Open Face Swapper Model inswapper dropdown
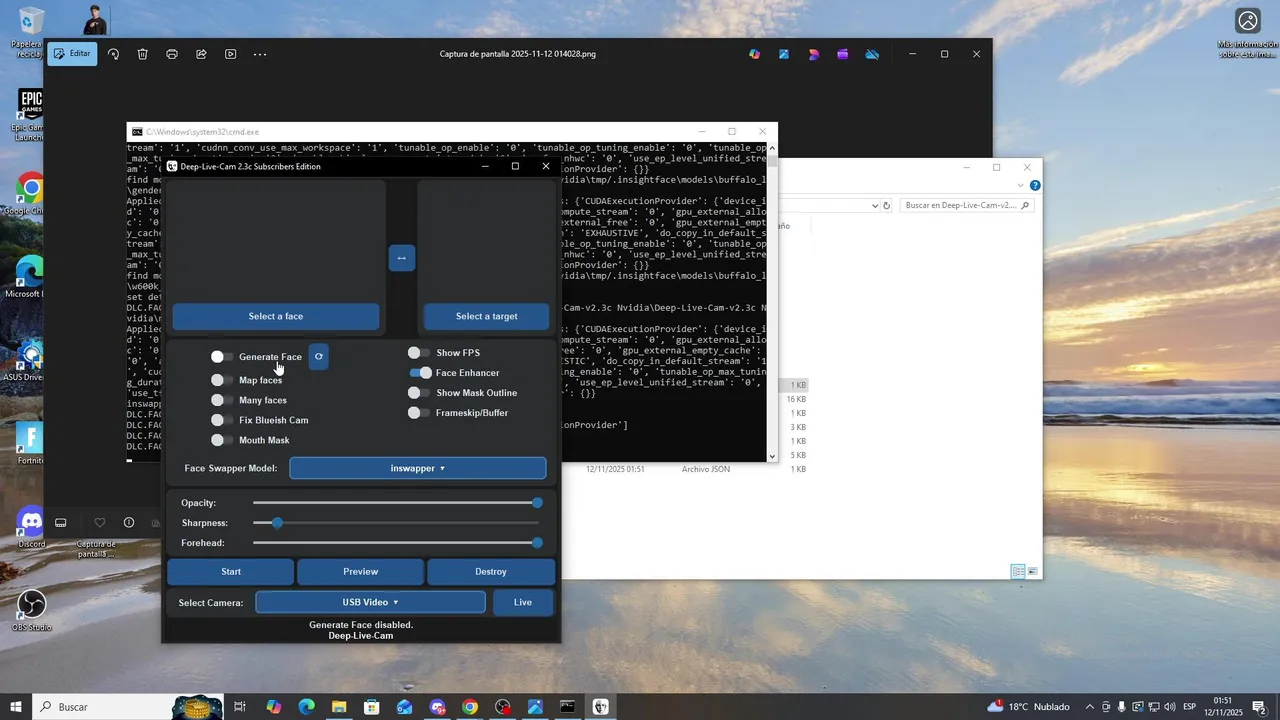The width and height of the screenshot is (1280, 720). [x=418, y=468]
